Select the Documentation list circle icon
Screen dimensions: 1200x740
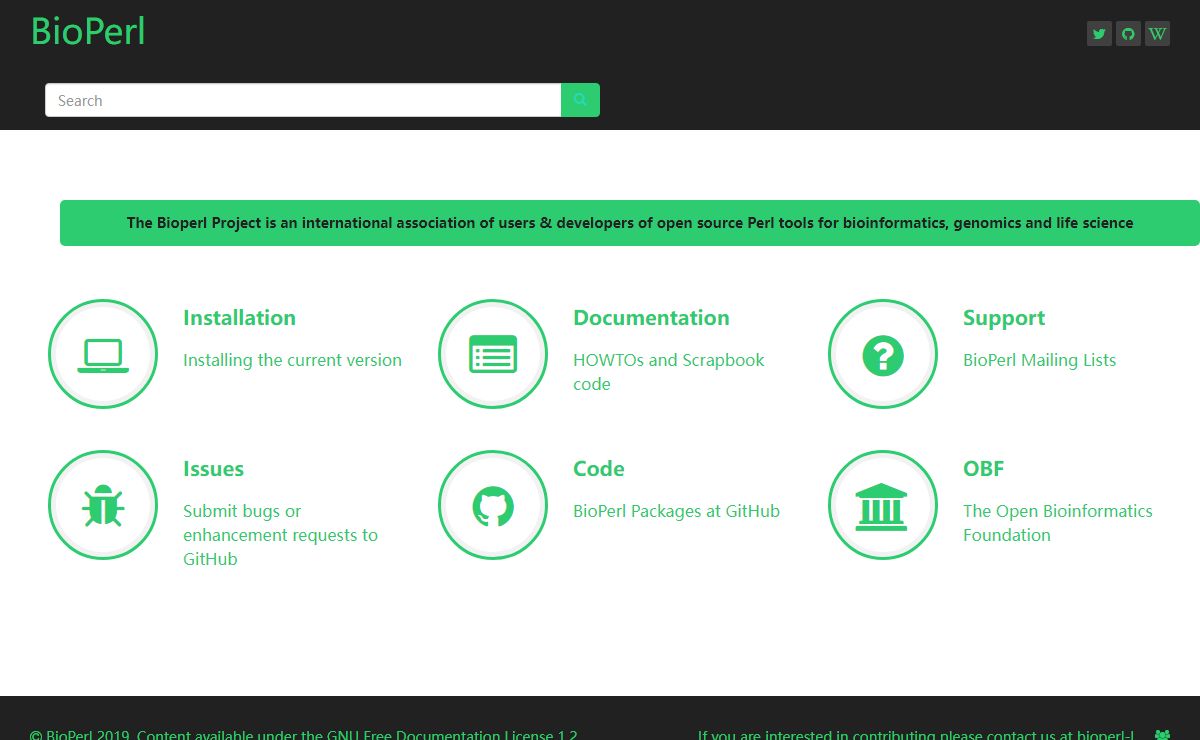493,354
